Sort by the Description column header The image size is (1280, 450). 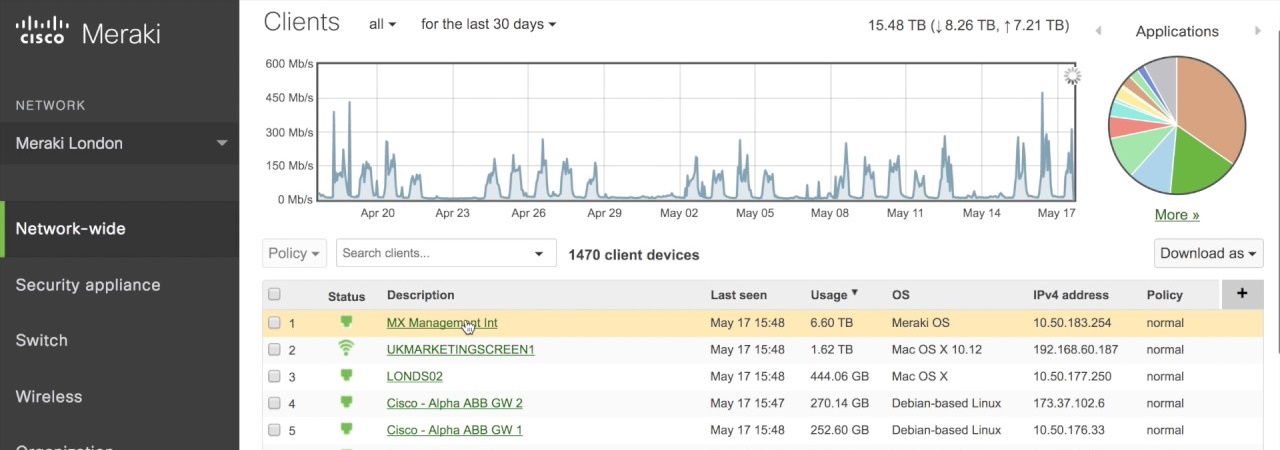point(421,295)
